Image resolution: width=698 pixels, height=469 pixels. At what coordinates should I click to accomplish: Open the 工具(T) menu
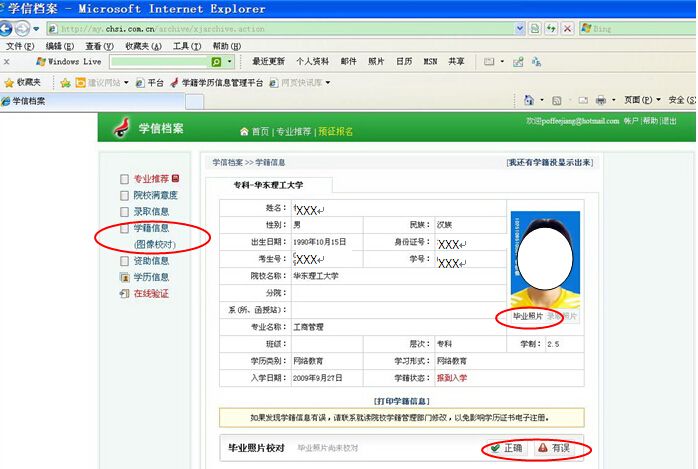(186, 46)
